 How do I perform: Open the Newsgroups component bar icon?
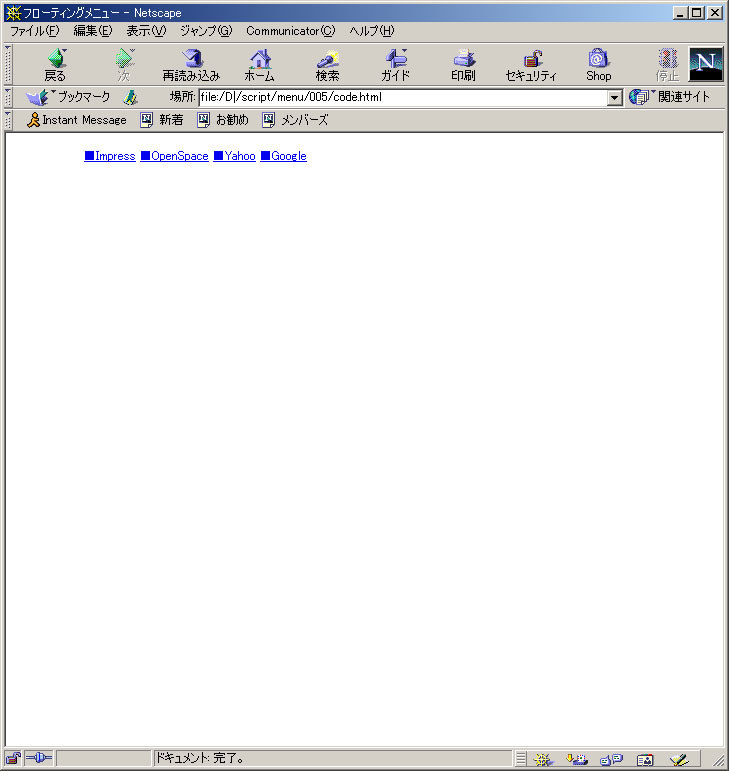611,760
